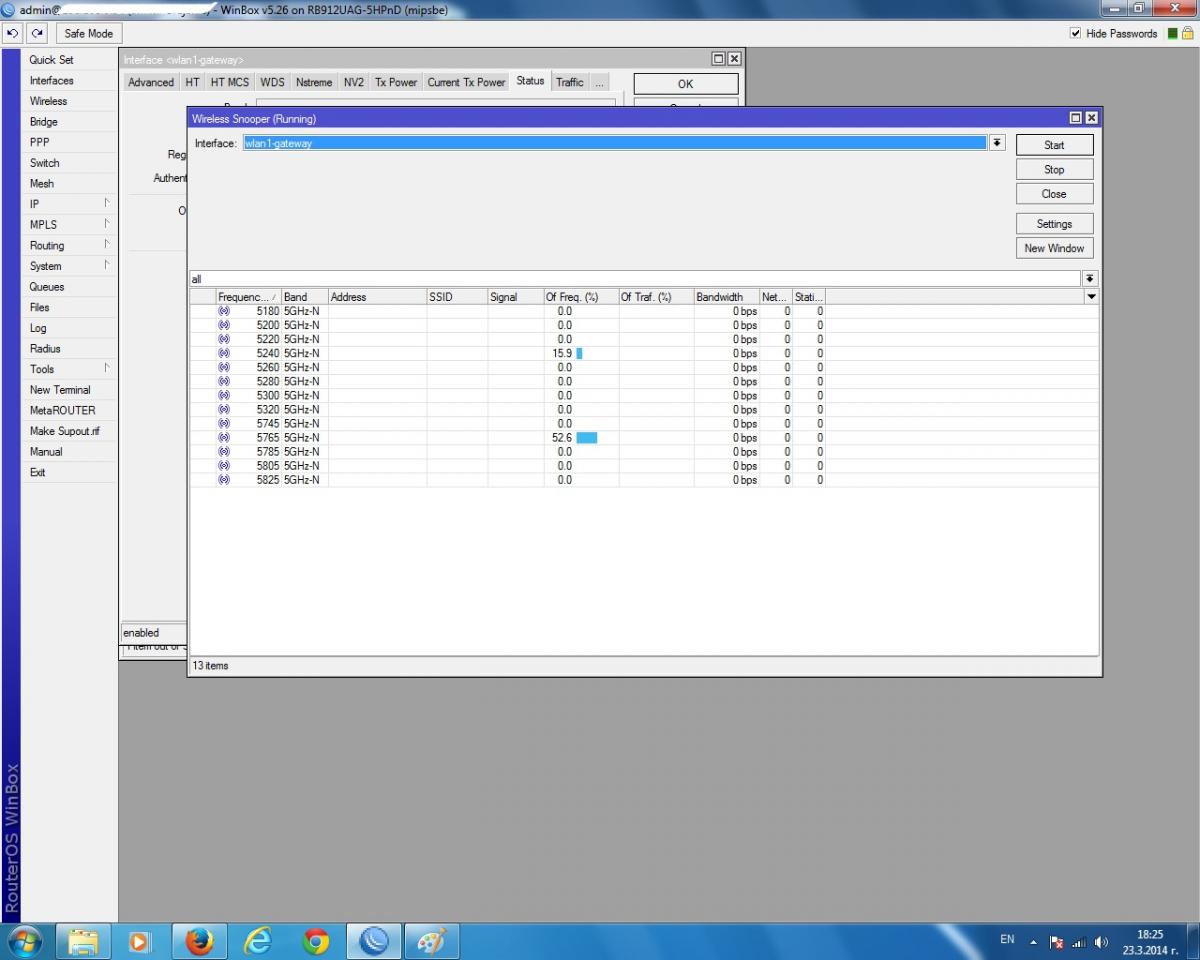Launch Internet Explorer from the taskbar
The height and width of the screenshot is (960, 1200).
click(x=258, y=941)
